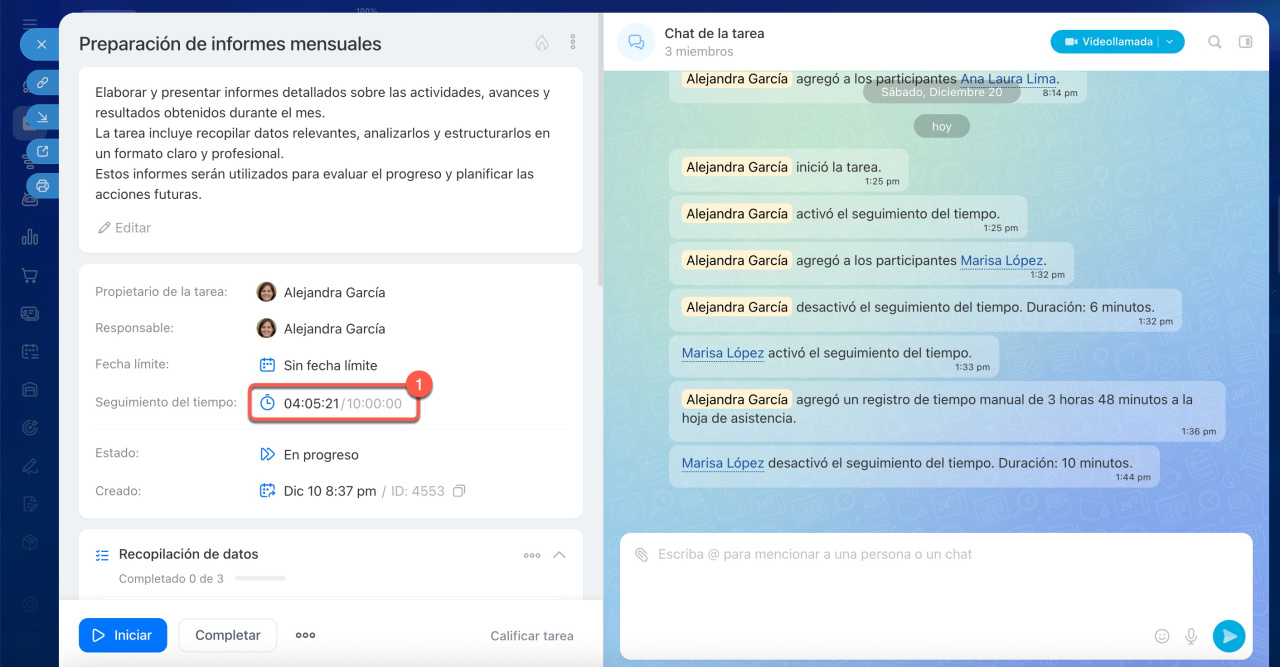Collapse the Recopilación de datos checklist
Viewport: 1280px width, 667px height.
[559, 555]
